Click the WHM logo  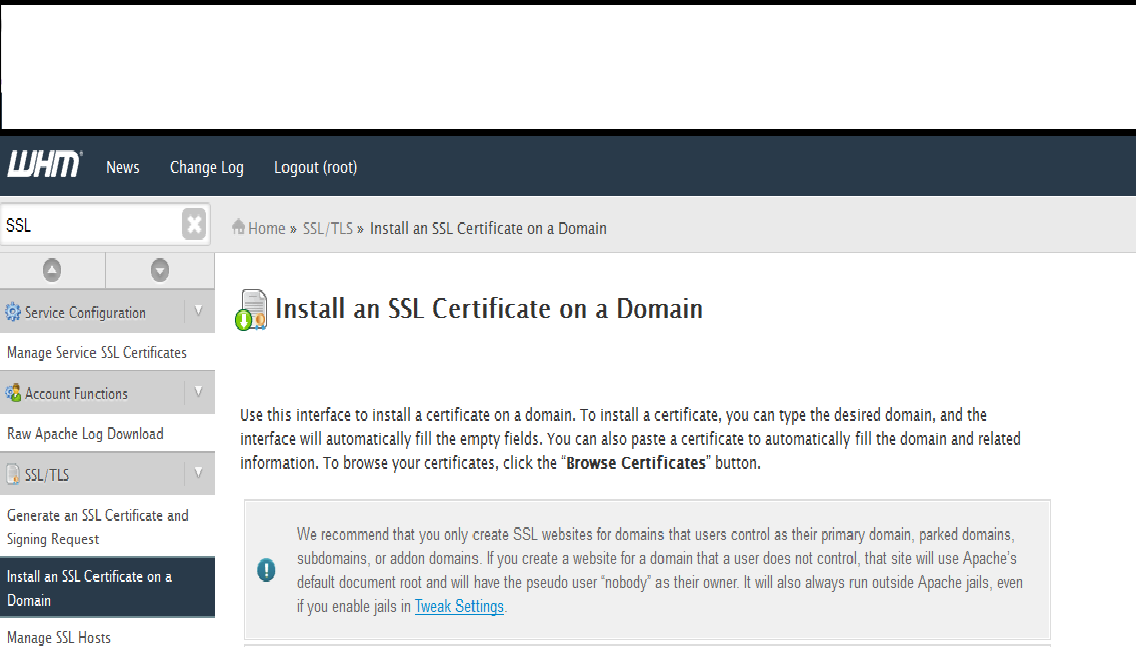pos(42,164)
